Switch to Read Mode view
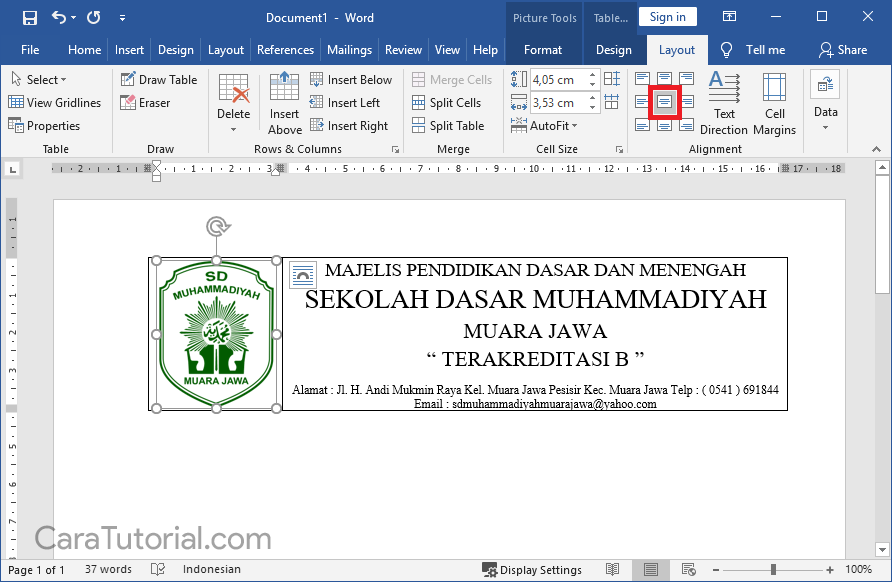The width and height of the screenshot is (892, 582). click(x=612, y=569)
